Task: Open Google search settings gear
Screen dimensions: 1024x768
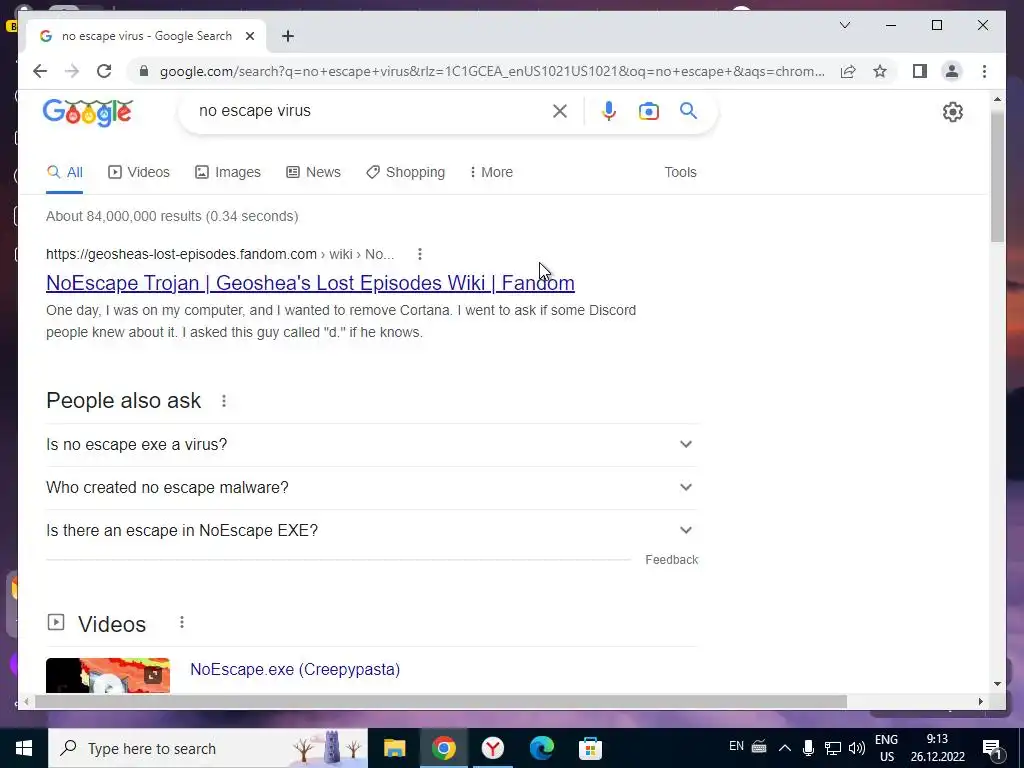Action: [953, 112]
